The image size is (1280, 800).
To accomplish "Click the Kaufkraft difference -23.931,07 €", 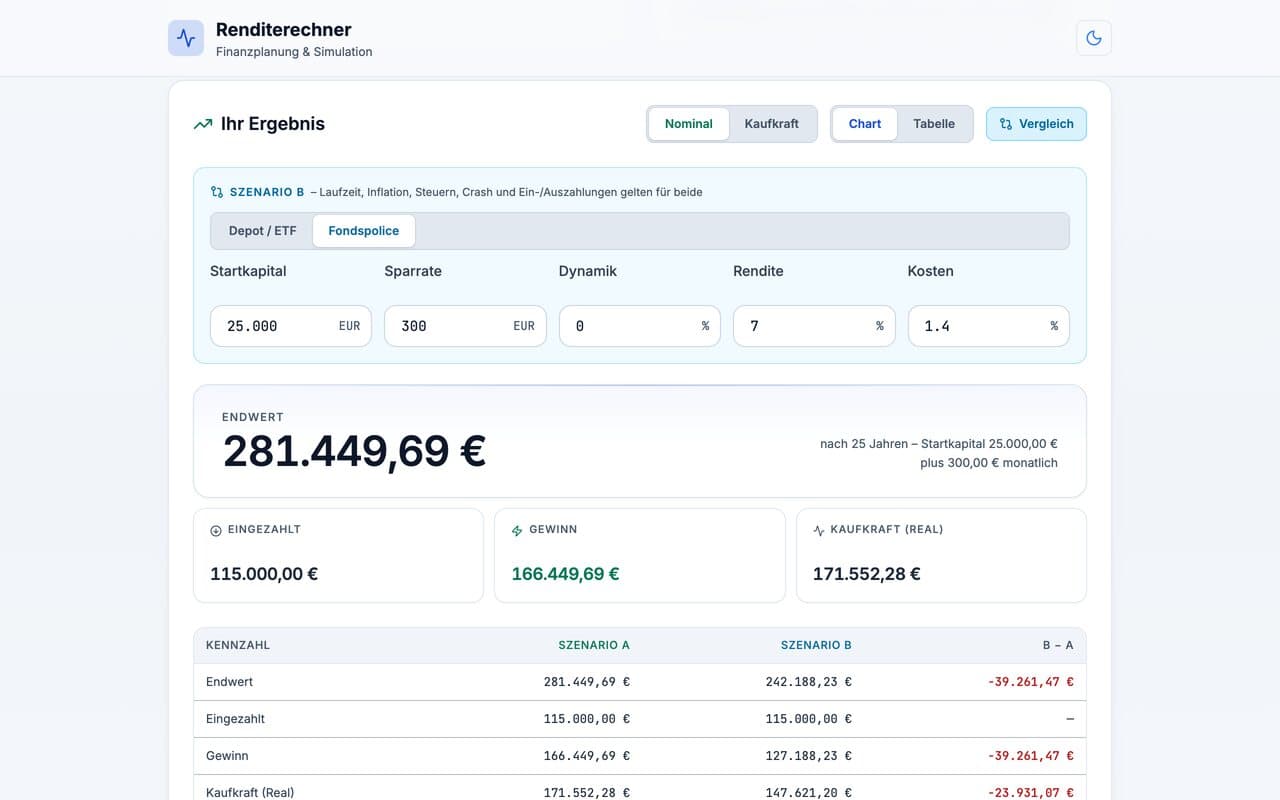I will [x=1031, y=793].
